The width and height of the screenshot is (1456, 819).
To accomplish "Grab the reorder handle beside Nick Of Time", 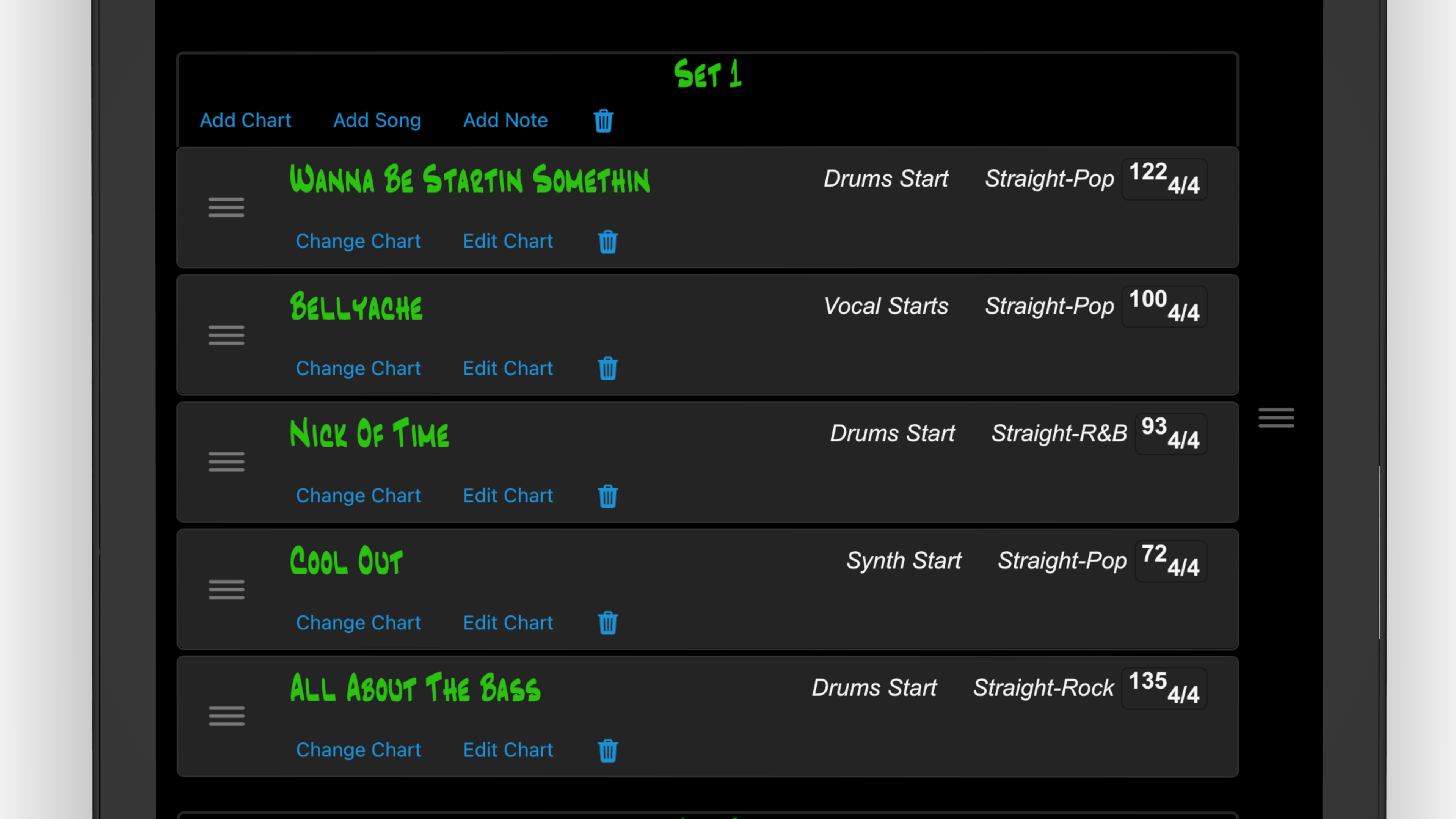I will coord(226,462).
